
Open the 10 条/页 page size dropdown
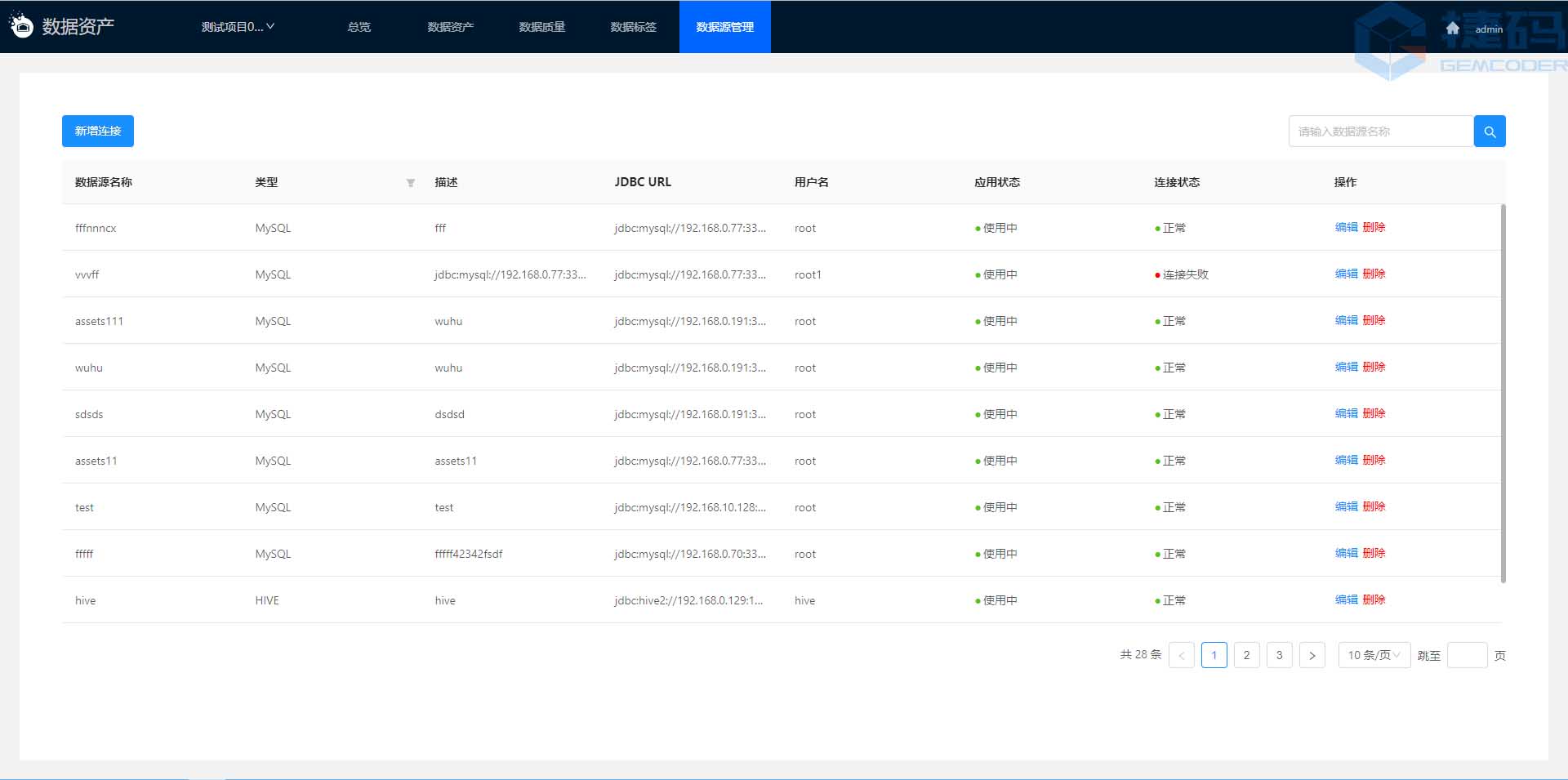pos(1374,655)
